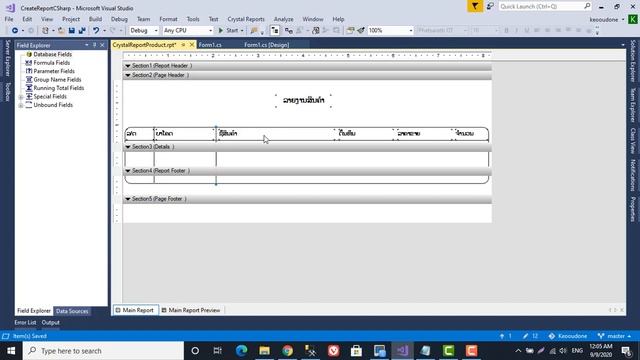Switch to the Main Report Preview tab

coord(191,310)
